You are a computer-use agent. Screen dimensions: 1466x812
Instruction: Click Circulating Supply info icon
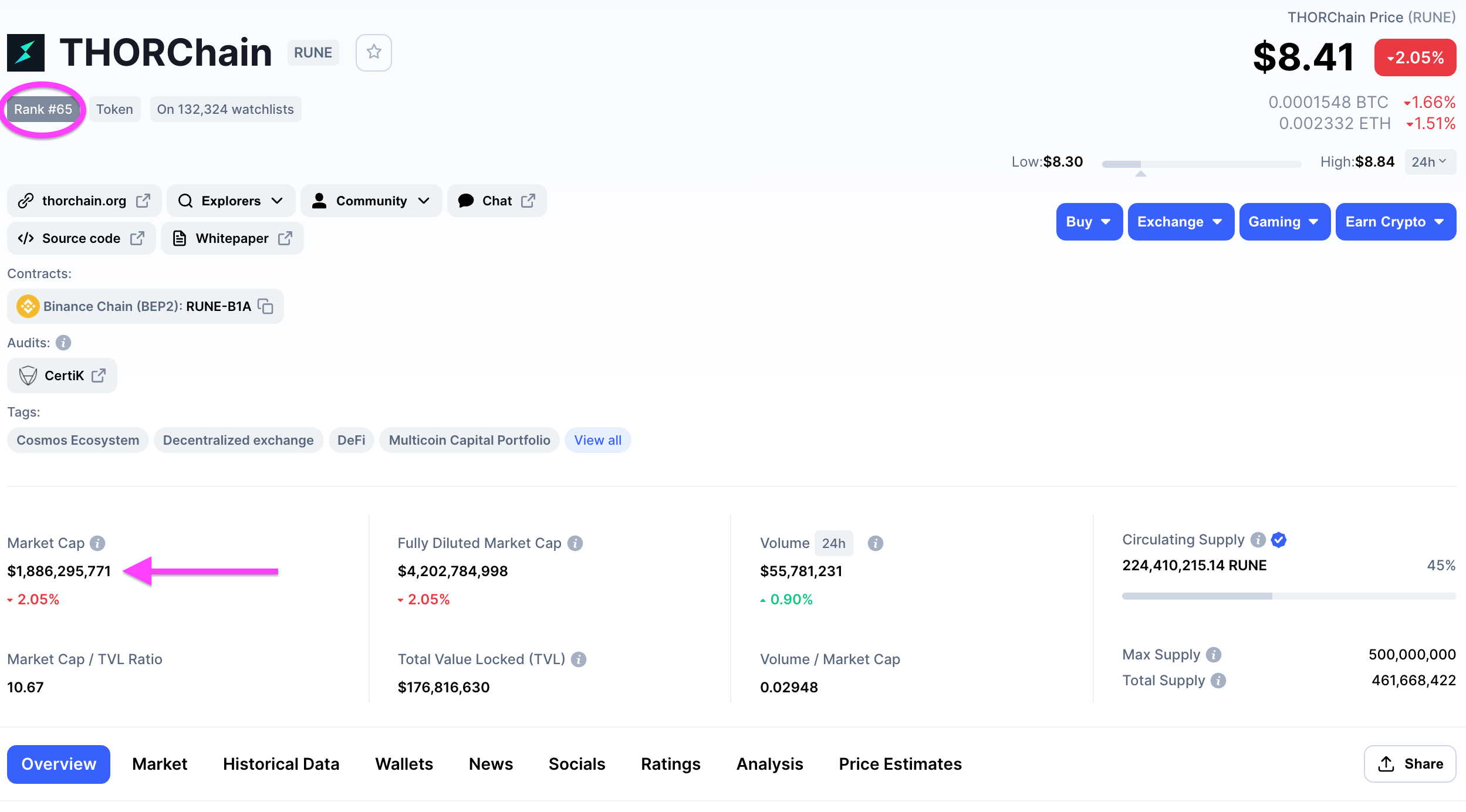[x=1258, y=540]
